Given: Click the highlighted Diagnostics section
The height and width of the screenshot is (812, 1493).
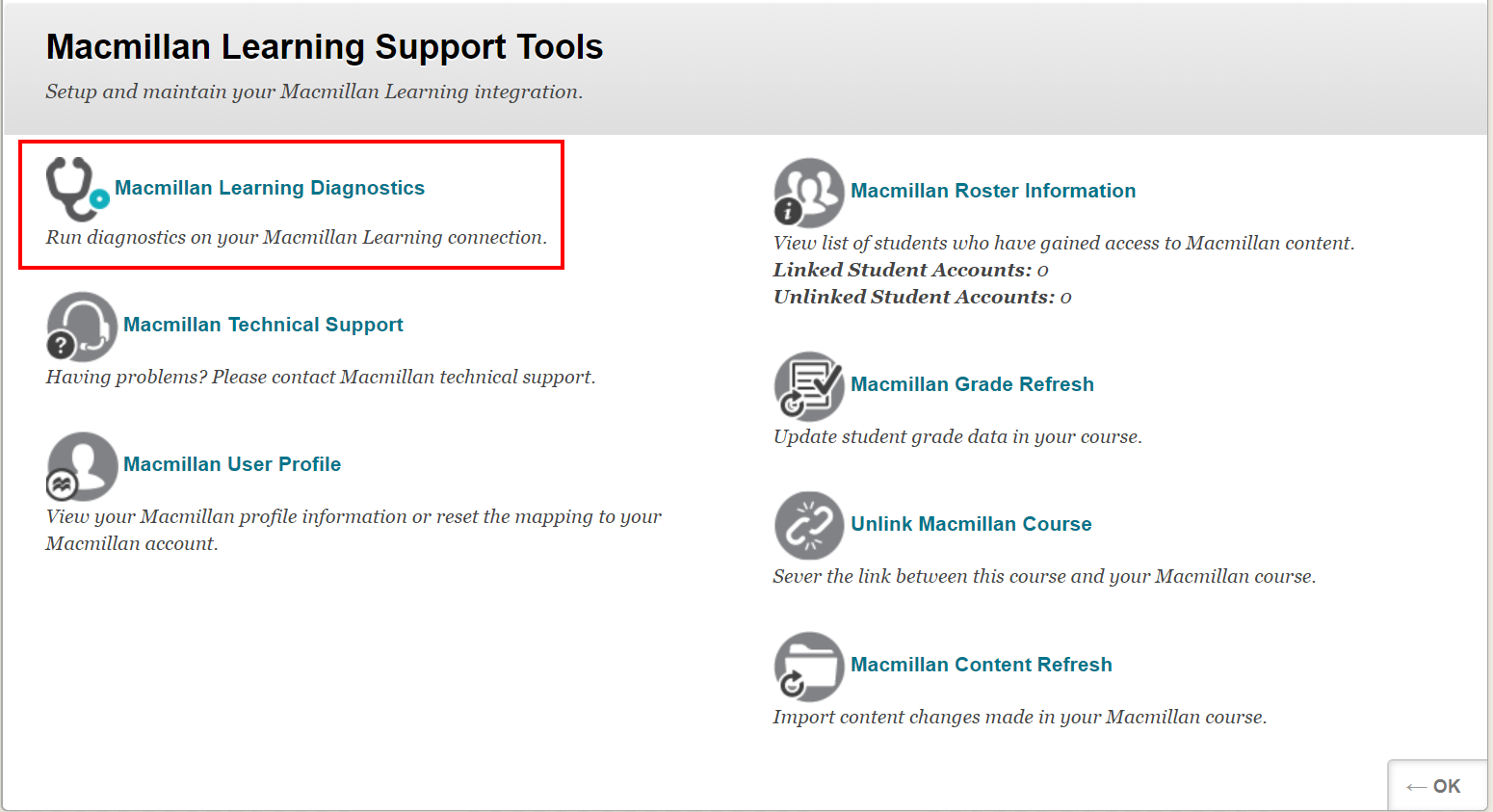Looking at the screenshot, I should pos(291,204).
